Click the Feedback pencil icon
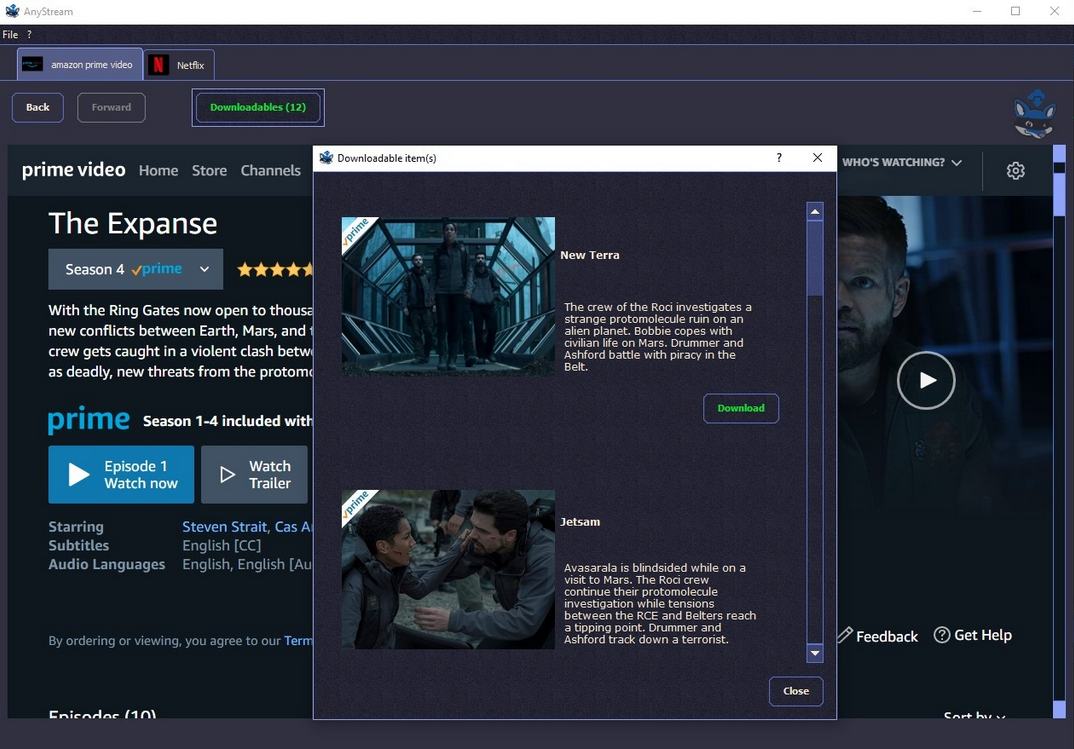This screenshot has height=749, width=1074. click(845, 635)
